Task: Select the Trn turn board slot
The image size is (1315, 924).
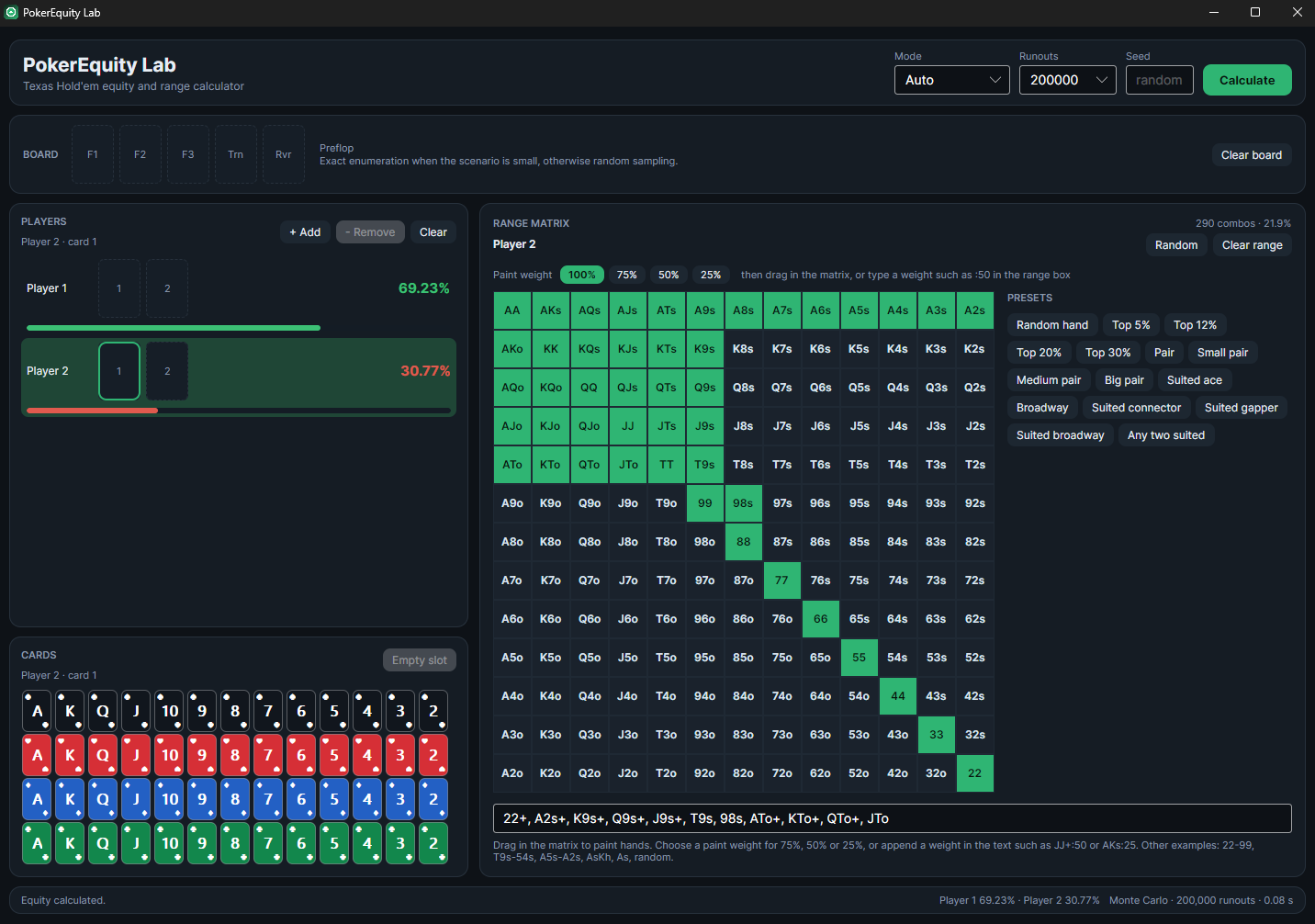Action: 236,154
